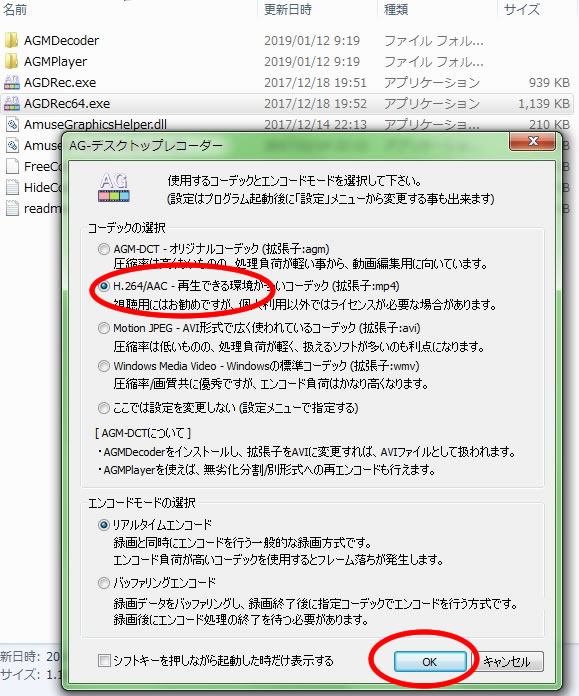Select the file name AmuseGraphicsHelper.dll
This screenshot has width=579, height=696.
point(95,125)
